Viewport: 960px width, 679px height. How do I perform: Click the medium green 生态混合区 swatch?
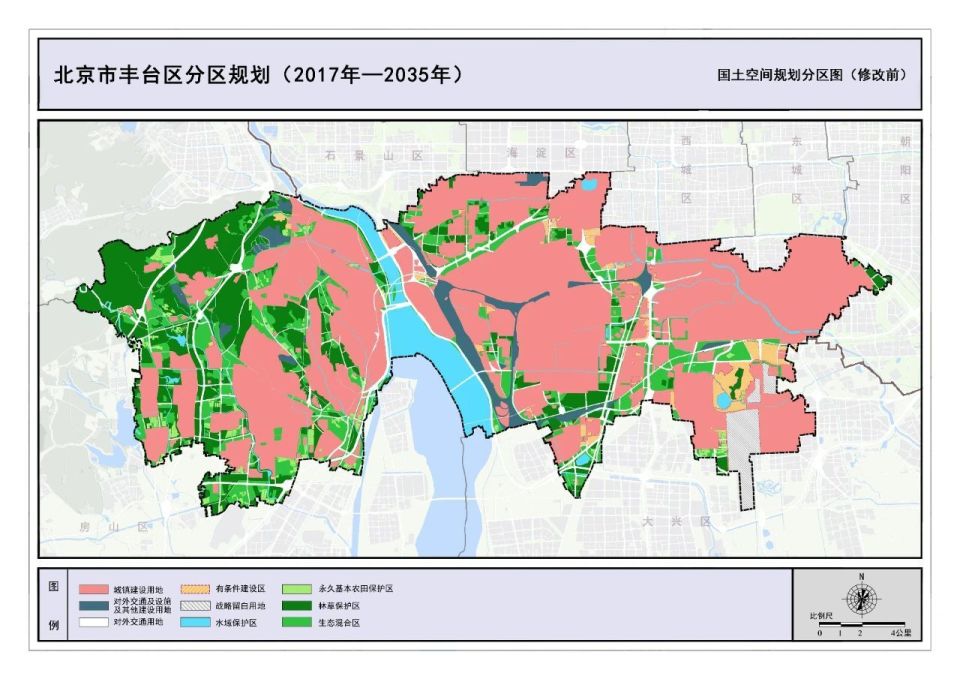point(297,622)
